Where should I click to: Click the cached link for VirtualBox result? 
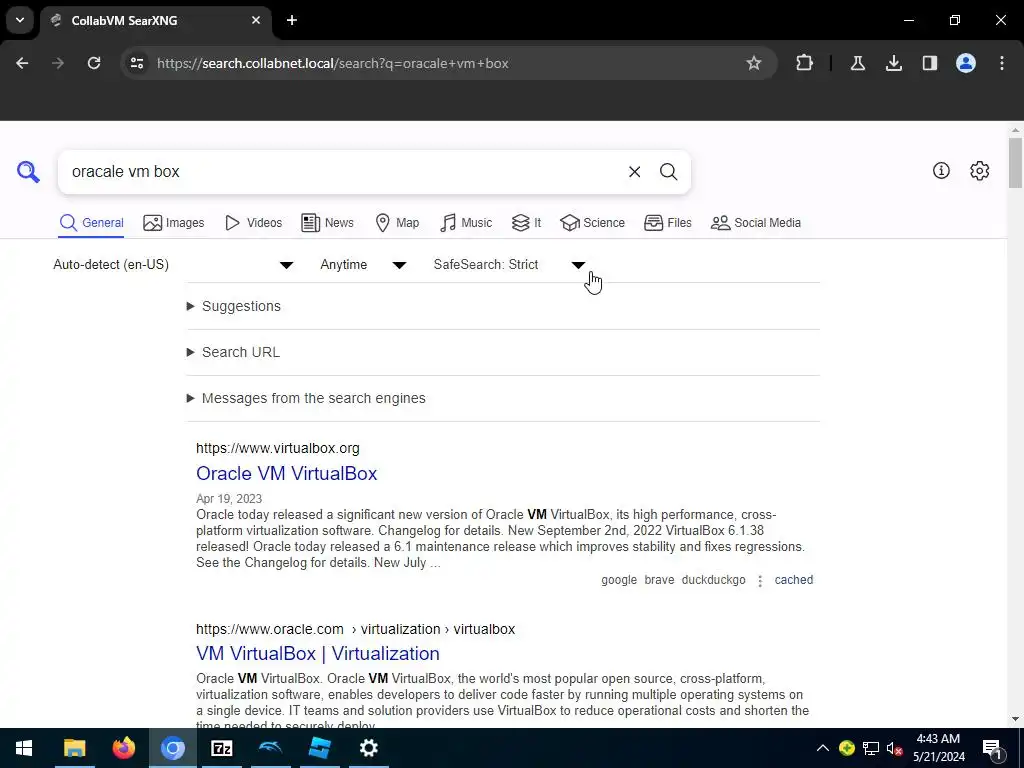click(x=793, y=580)
